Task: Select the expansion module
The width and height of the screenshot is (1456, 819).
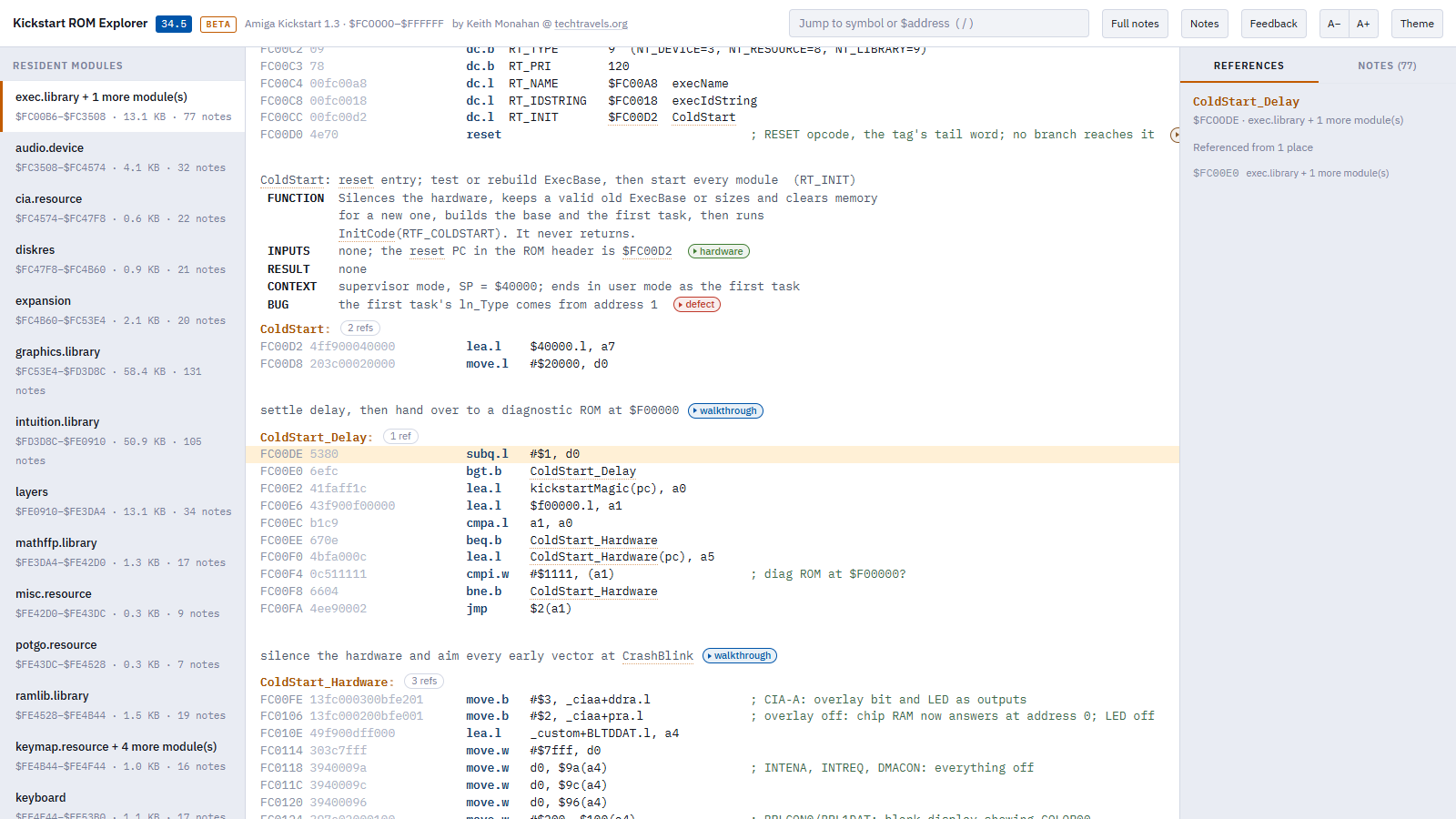Action: tap(122, 310)
